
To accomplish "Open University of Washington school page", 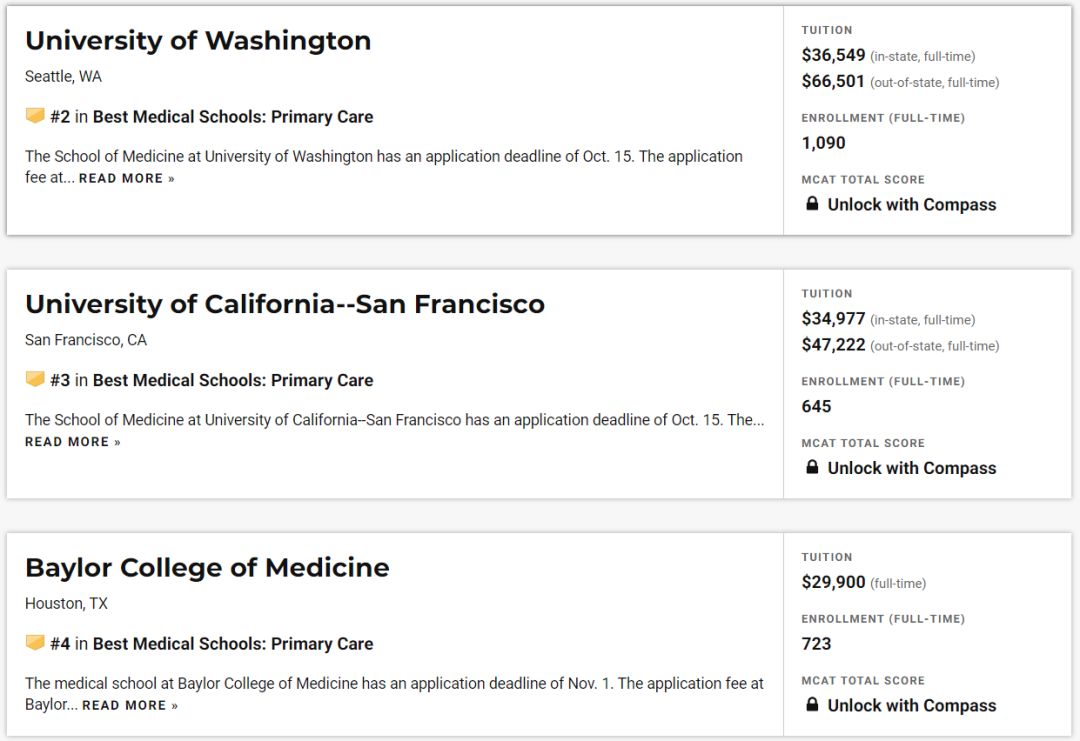I will (198, 41).
